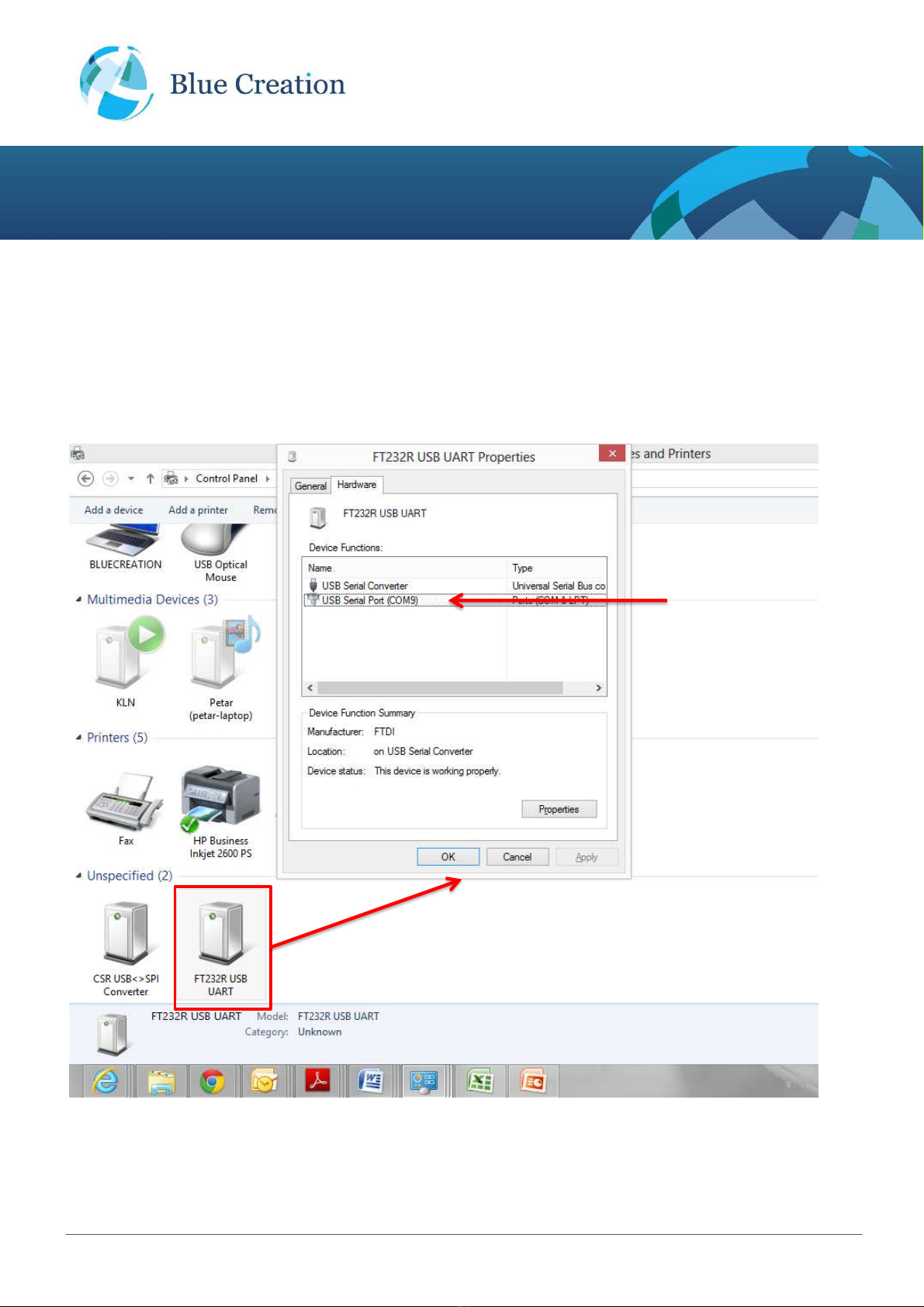Click the Name column header

pos(405,568)
